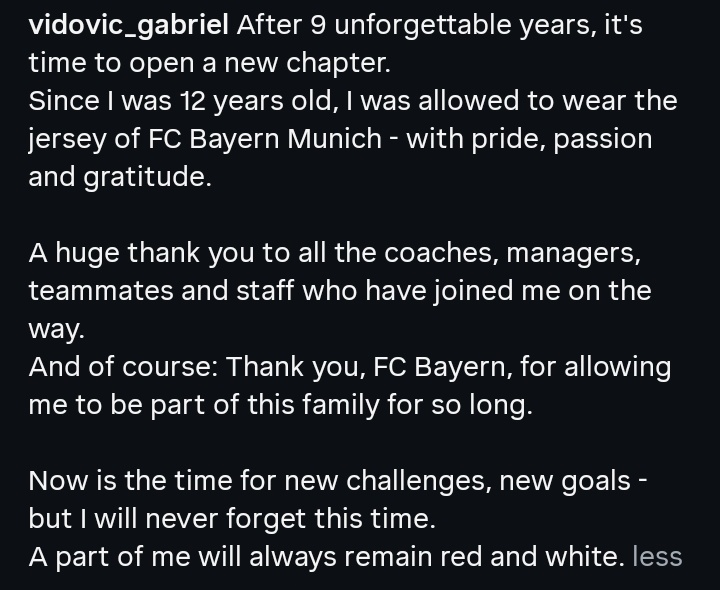
Task: Click the phrase "and gratitude."
Action: tap(120, 177)
